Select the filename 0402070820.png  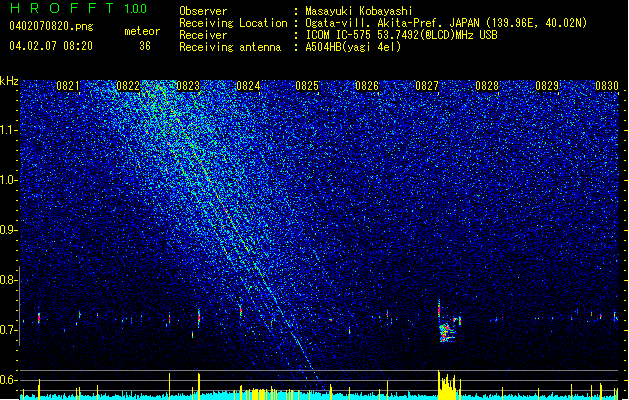[x=51, y=26]
